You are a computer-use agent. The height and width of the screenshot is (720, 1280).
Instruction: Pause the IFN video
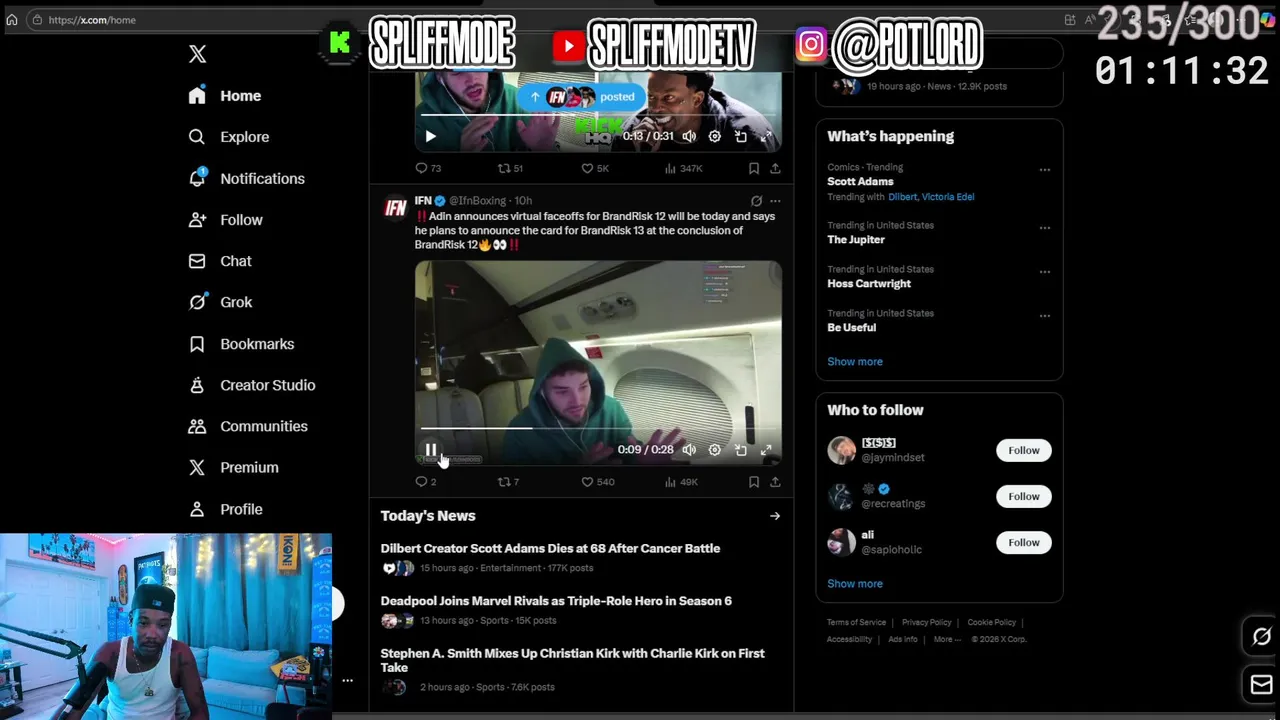coord(430,450)
